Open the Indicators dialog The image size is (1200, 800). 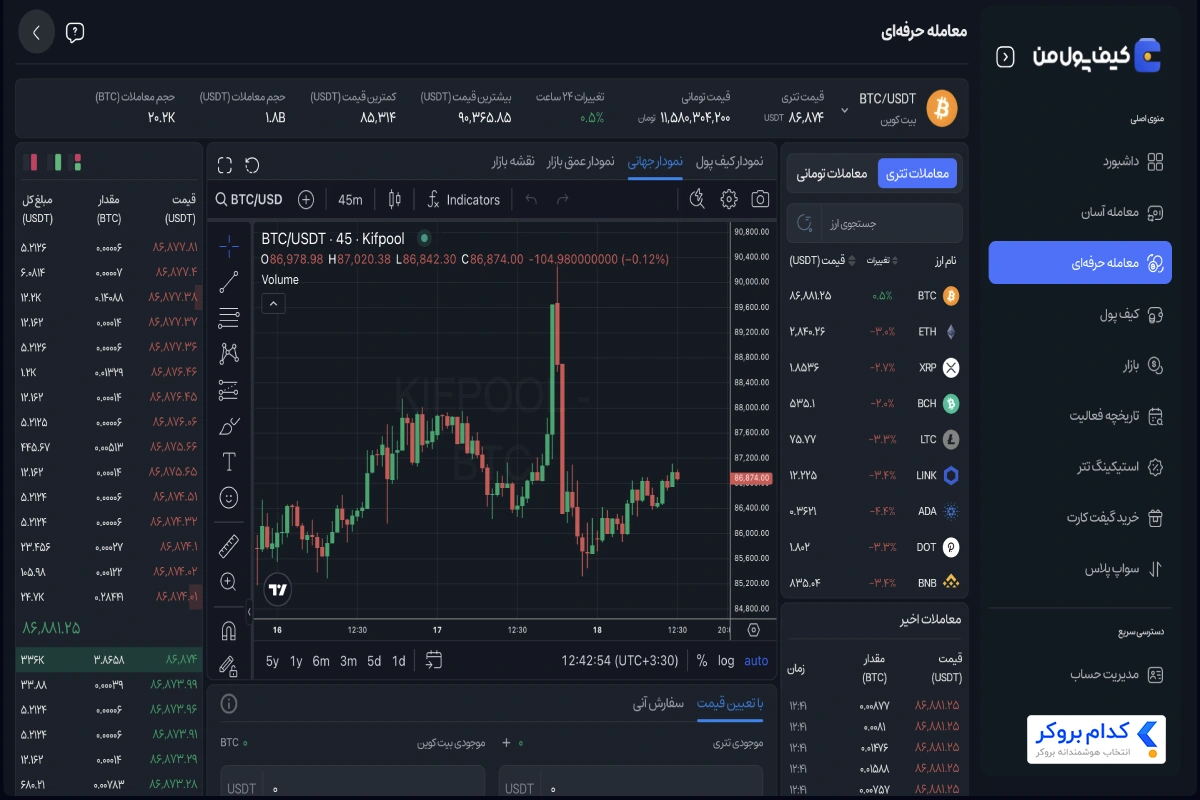tap(463, 200)
